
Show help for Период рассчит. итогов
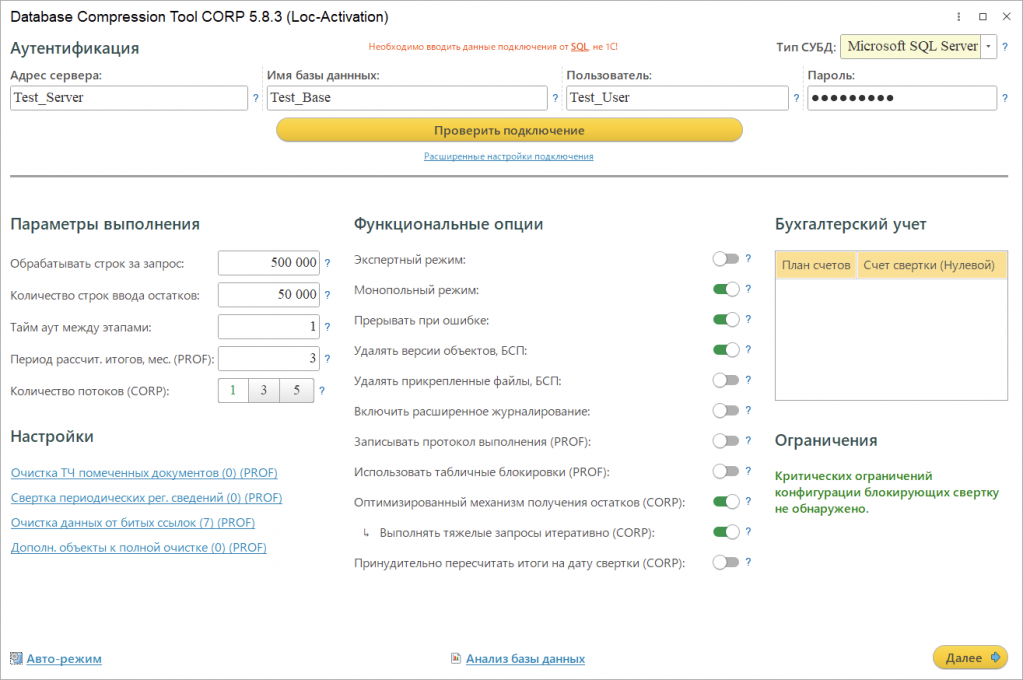(328, 359)
